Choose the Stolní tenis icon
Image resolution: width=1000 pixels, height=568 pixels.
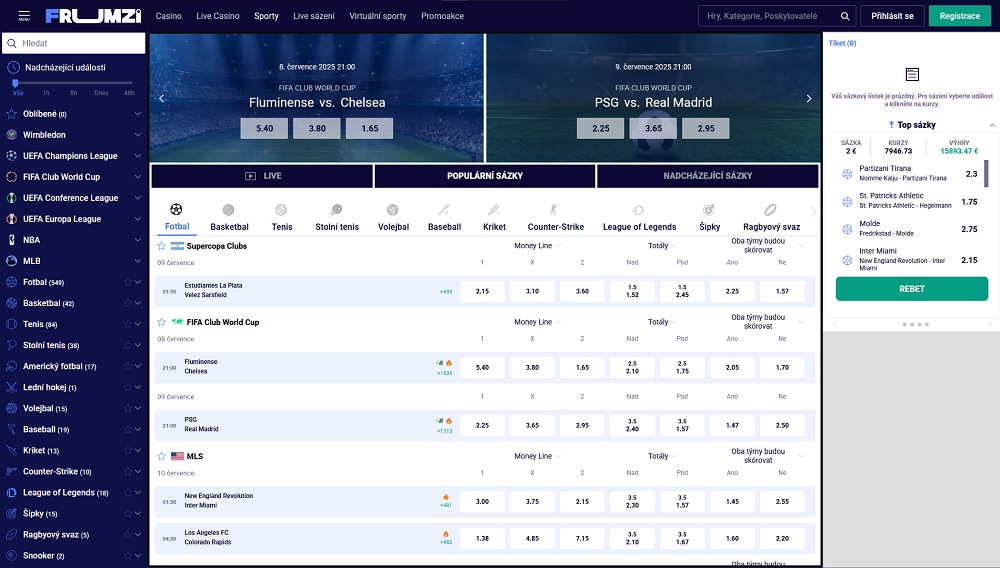[x=336, y=210]
